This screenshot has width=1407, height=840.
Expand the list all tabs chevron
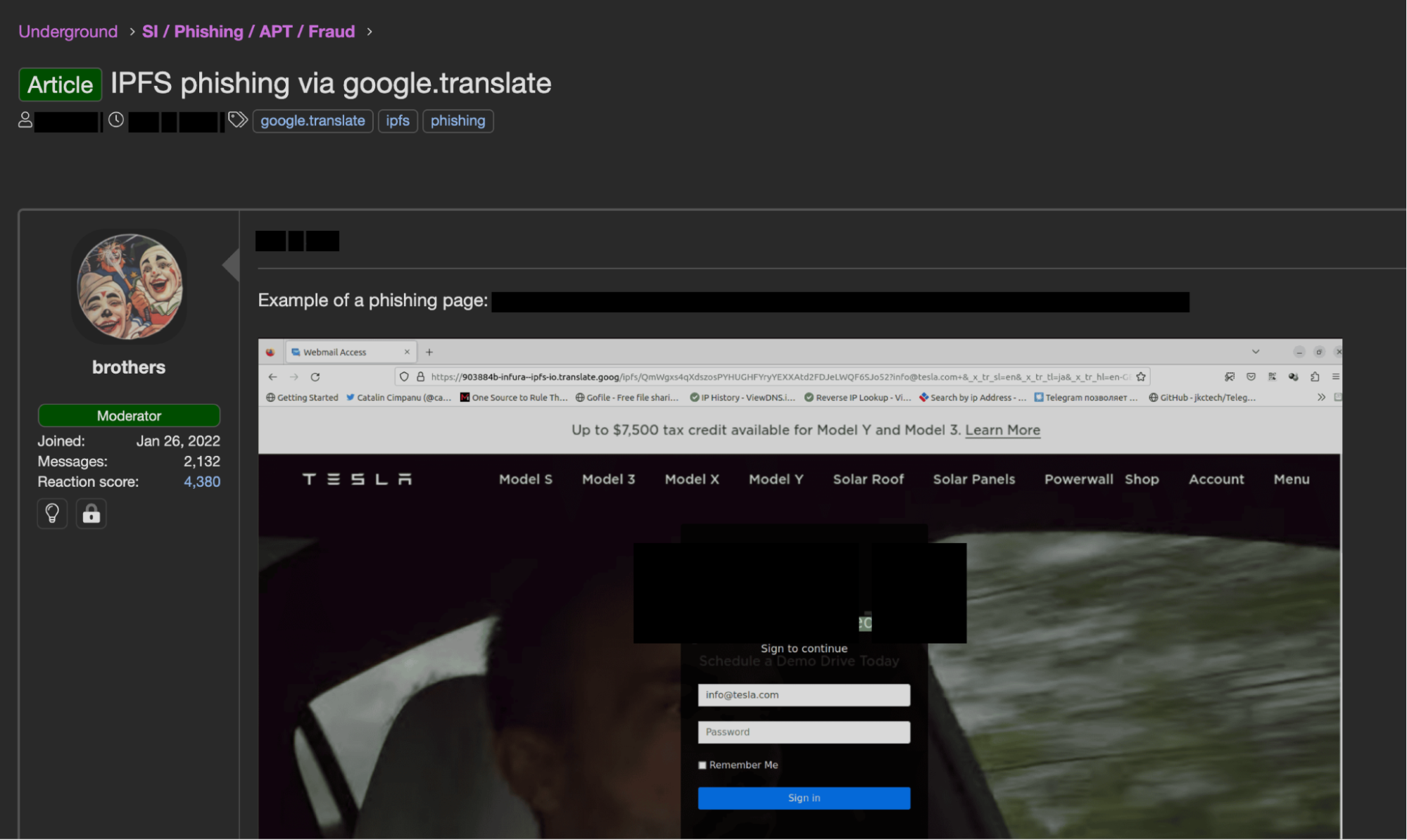[x=1256, y=352]
